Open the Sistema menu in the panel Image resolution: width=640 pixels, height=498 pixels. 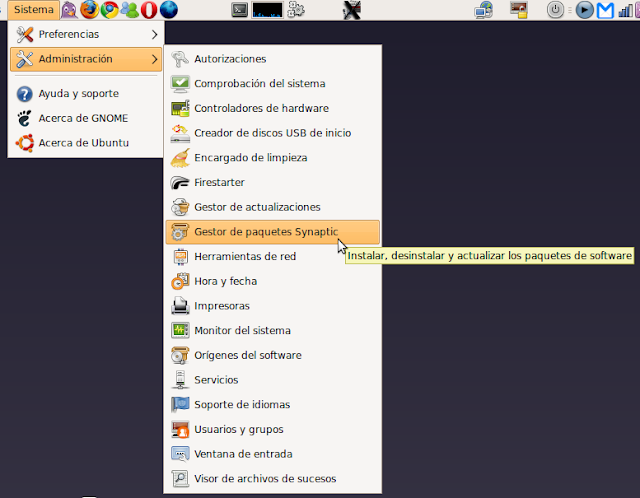point(33,10)
